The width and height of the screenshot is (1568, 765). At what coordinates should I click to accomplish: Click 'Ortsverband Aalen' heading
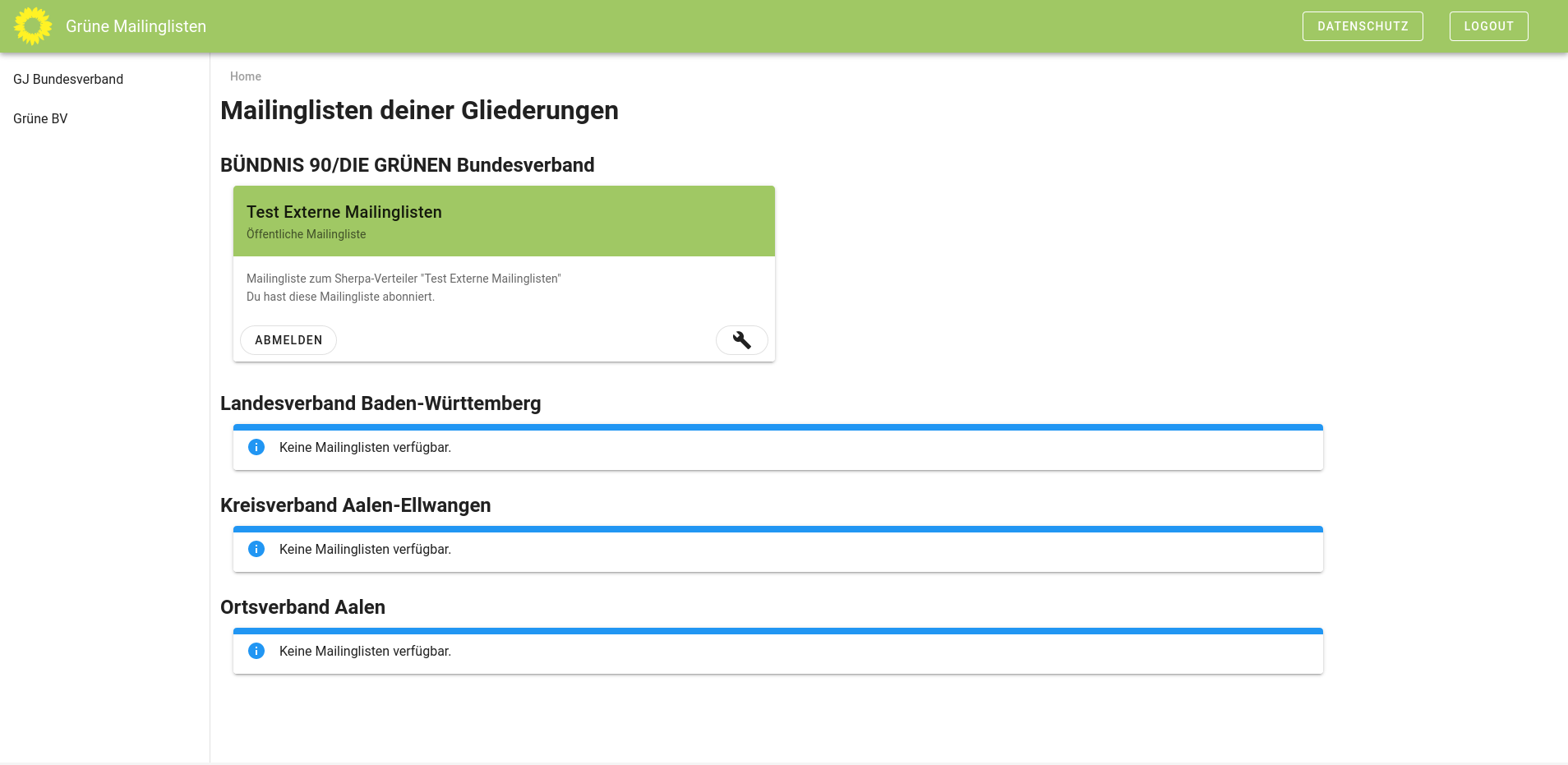(x=302, y=607)
